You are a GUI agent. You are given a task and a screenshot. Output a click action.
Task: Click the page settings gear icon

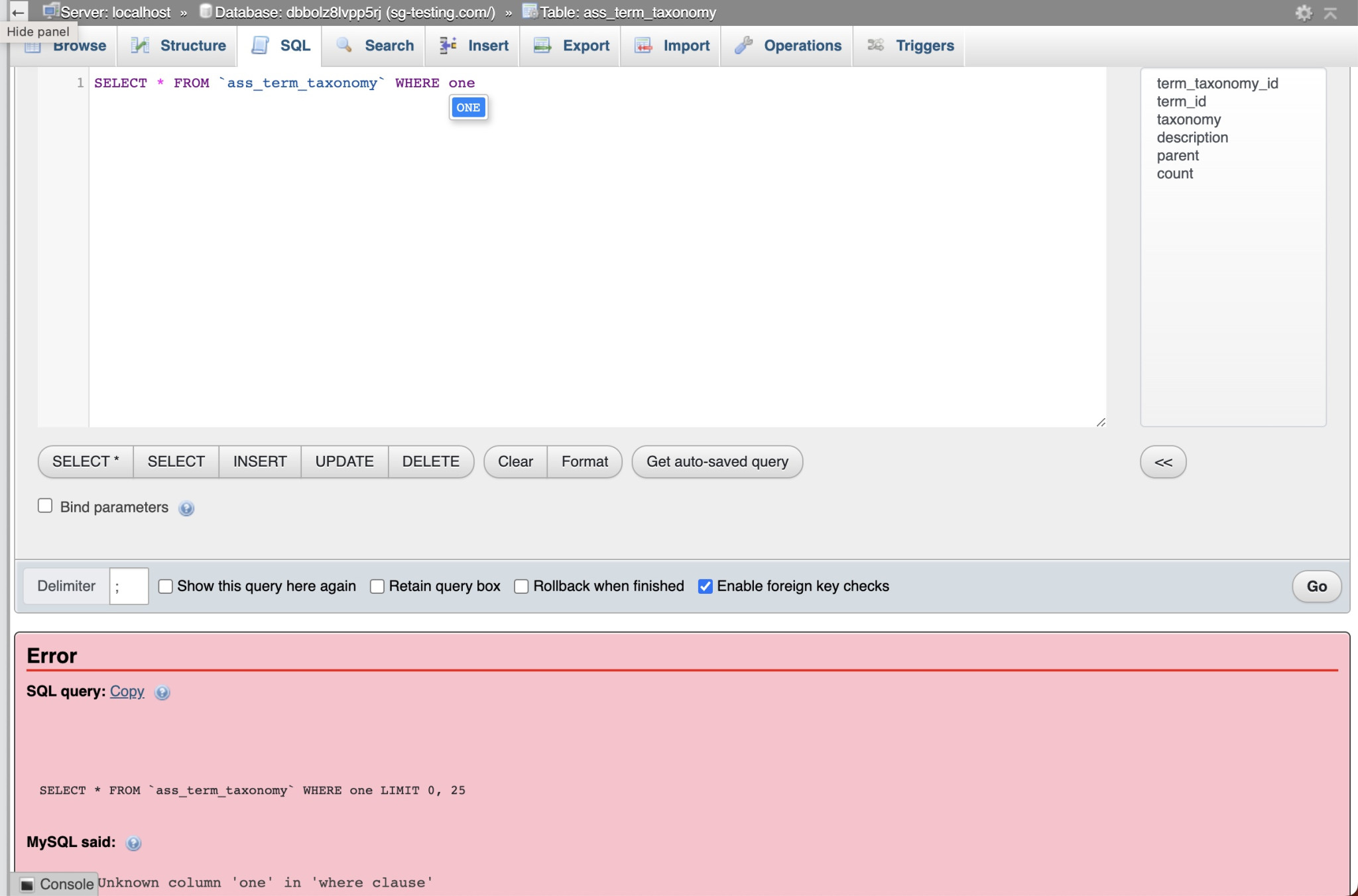pyautogui.click(x=1303, y=13)
